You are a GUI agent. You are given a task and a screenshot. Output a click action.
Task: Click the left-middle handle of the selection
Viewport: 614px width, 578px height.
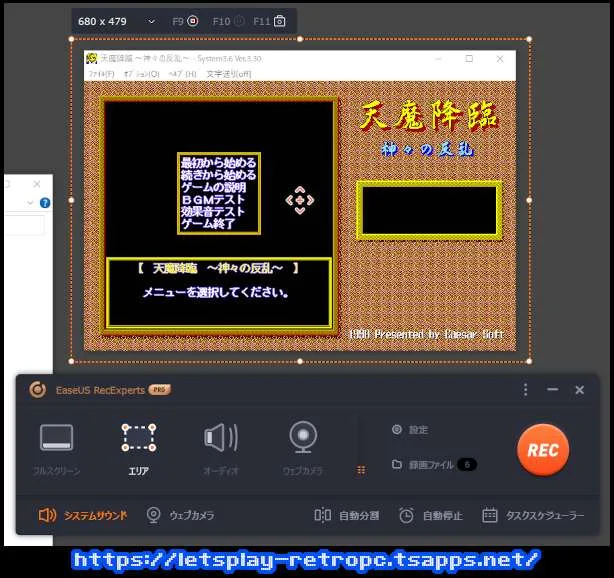click(x=71, y=200)
